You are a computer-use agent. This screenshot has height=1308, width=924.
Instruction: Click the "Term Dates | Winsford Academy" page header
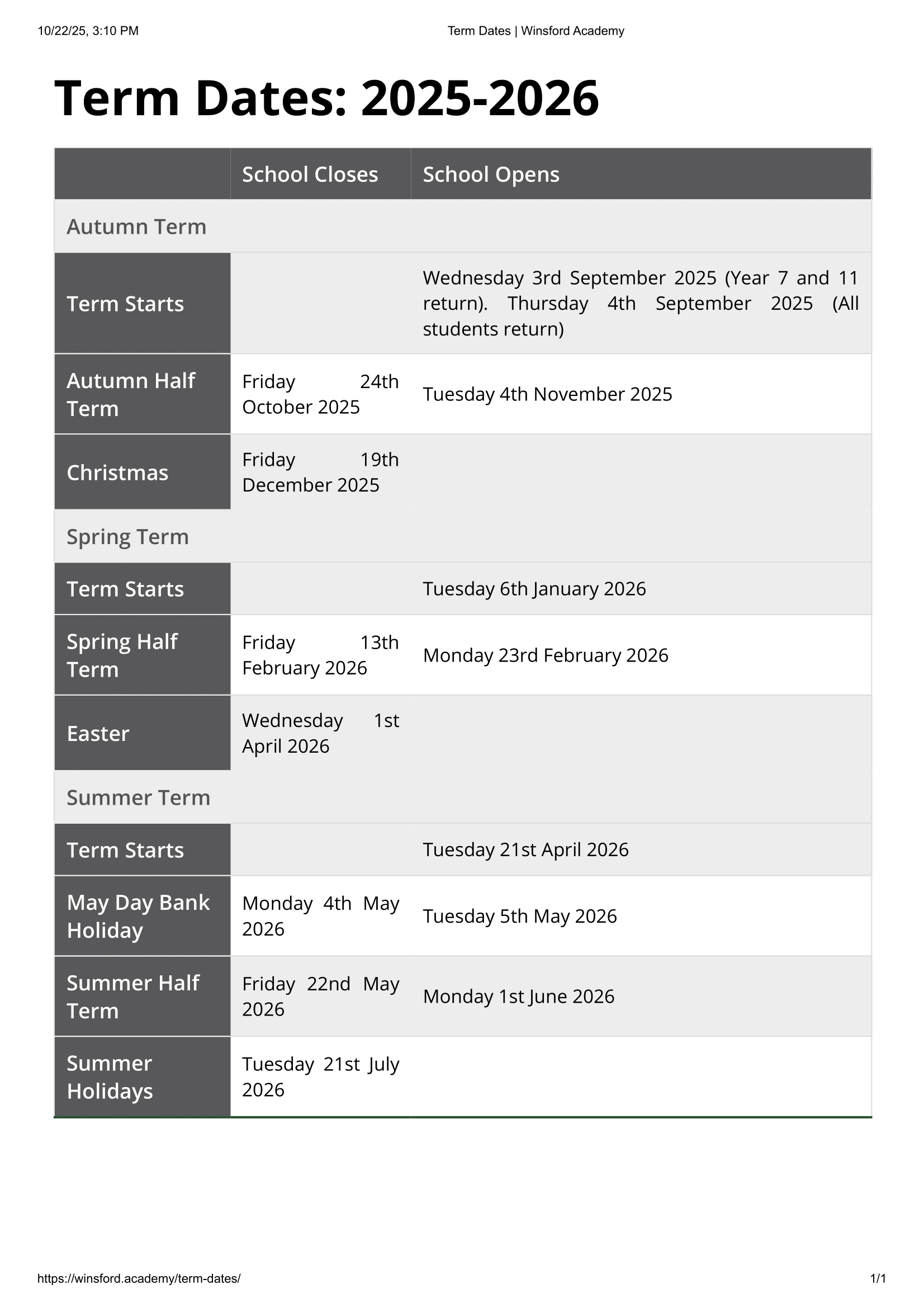tap(536, 31)
